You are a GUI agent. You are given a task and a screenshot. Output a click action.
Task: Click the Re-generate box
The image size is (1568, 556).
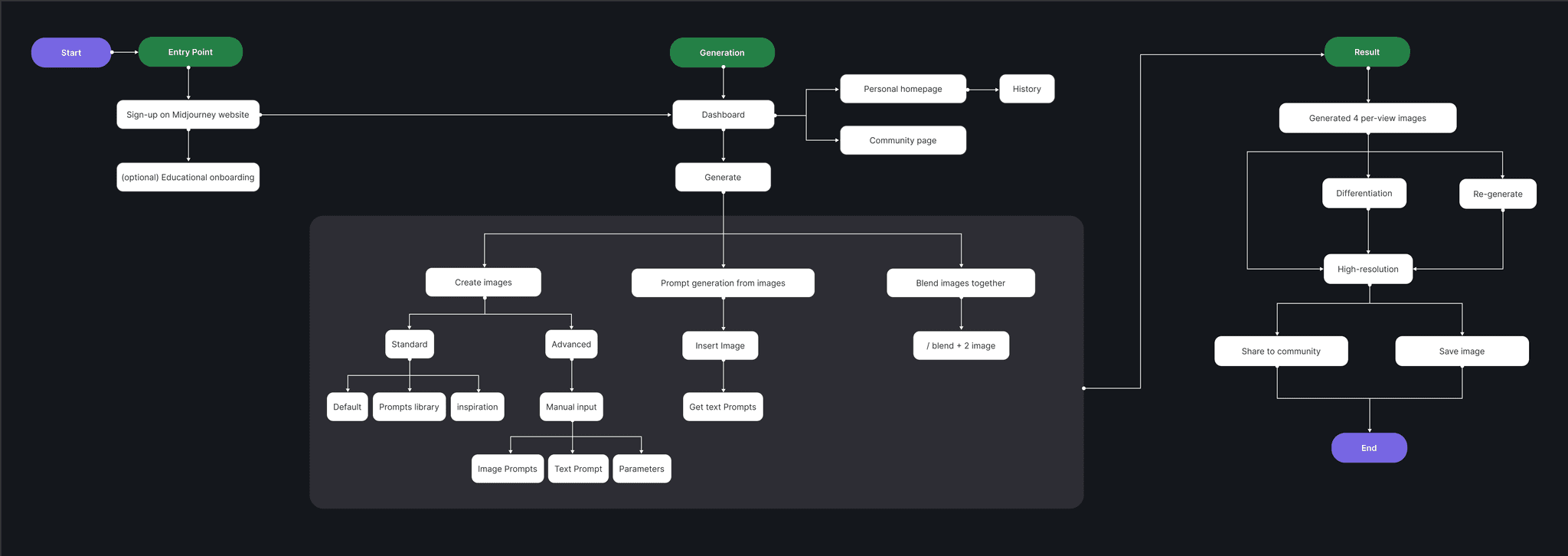1498,194
